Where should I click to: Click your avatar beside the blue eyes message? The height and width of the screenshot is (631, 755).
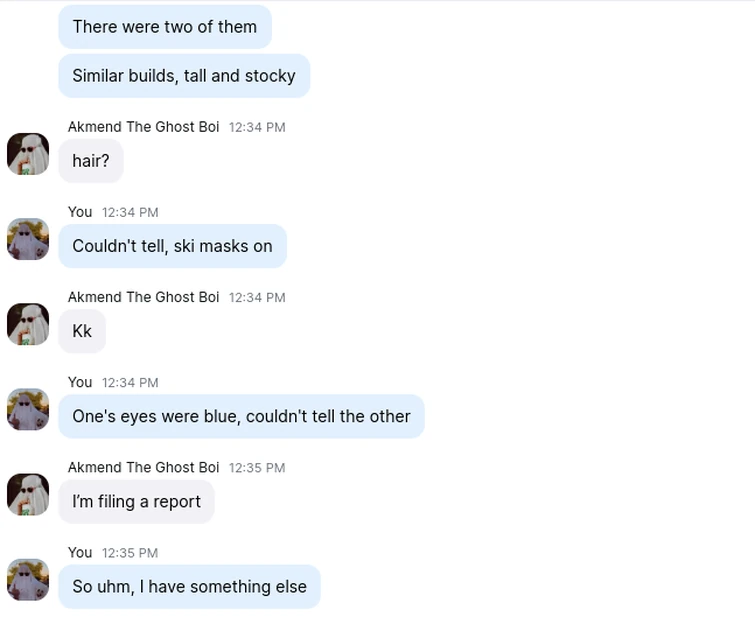[x=28, y=409]
